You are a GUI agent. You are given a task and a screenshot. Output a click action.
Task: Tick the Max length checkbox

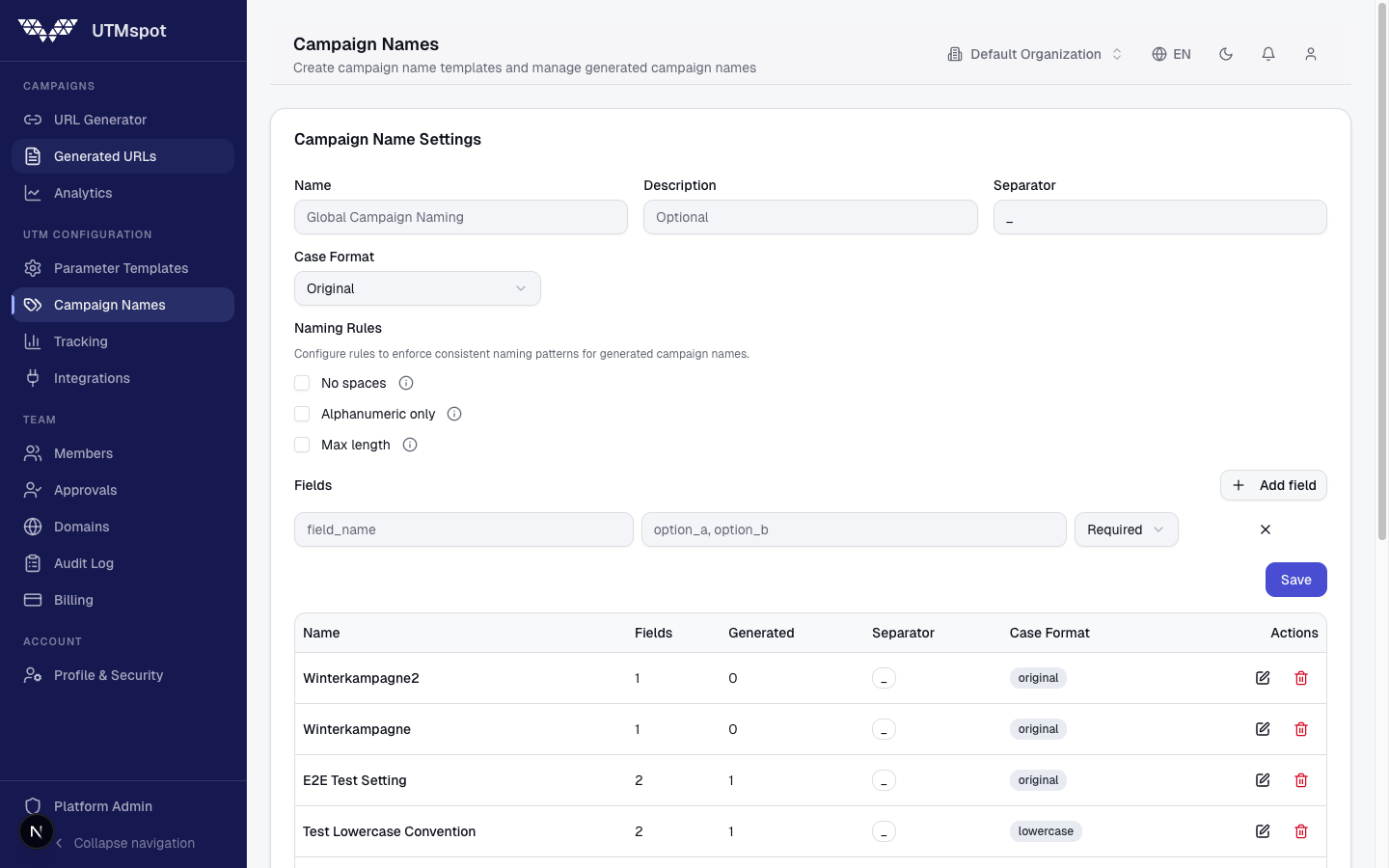point(302,445)
